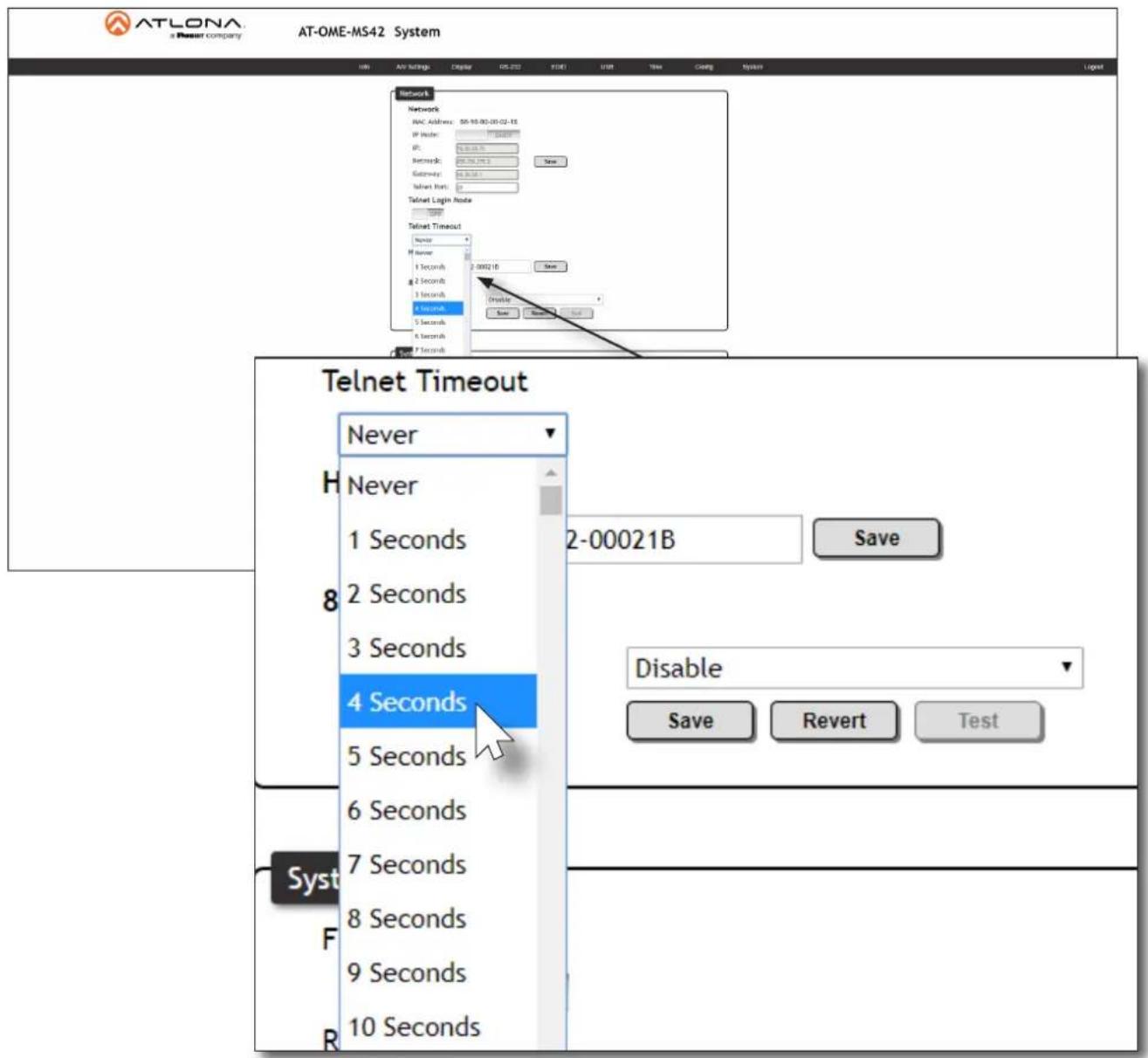The height and width of the screenshot is (1058, 1148).
Task: Click the large Revert button in inset
Action: pos(834,721)
